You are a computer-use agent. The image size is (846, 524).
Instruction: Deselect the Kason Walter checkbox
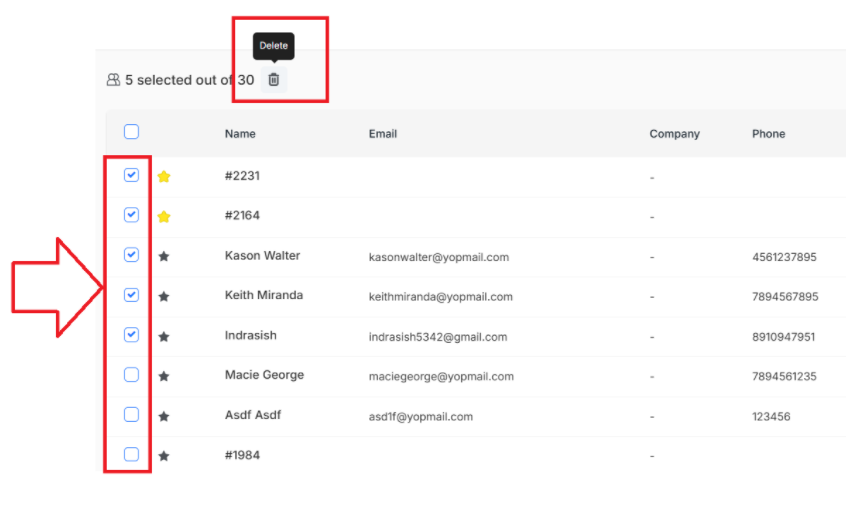(131, 255)
